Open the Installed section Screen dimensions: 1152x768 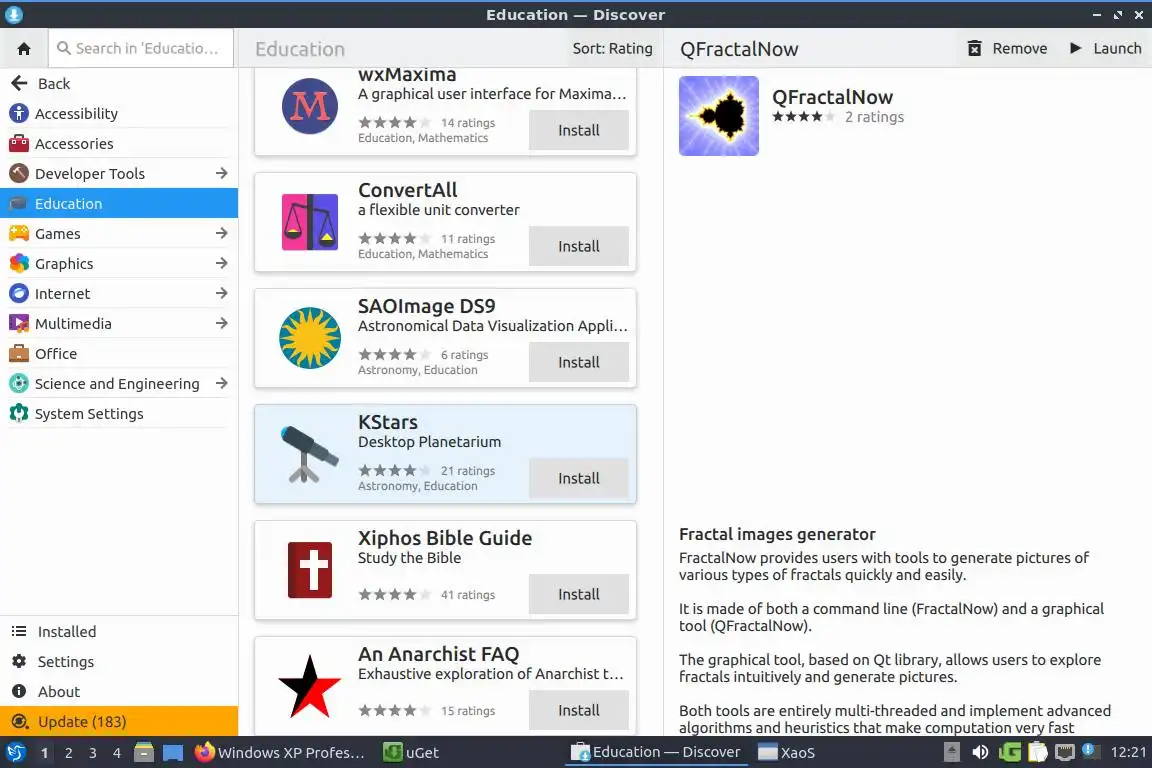coord(119,631)
